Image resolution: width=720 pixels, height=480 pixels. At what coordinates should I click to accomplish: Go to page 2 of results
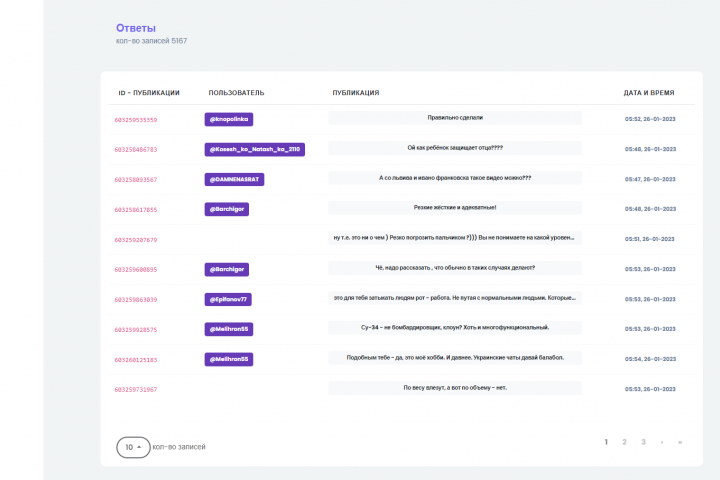(x=624, y=441)
